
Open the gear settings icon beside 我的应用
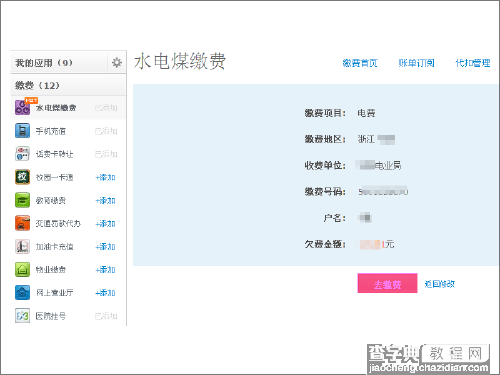117,62
